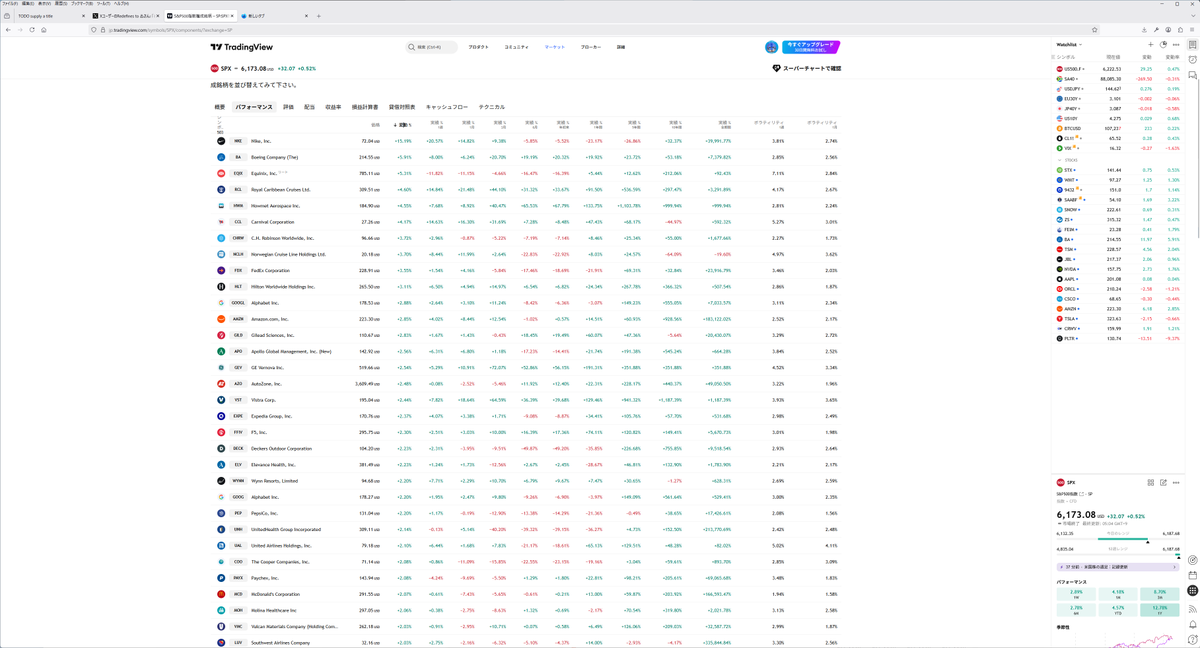The width and height of the screenshot is (1200, 648).
Task: Select PLTR in the watchlist
Action: pos(1118,339)
